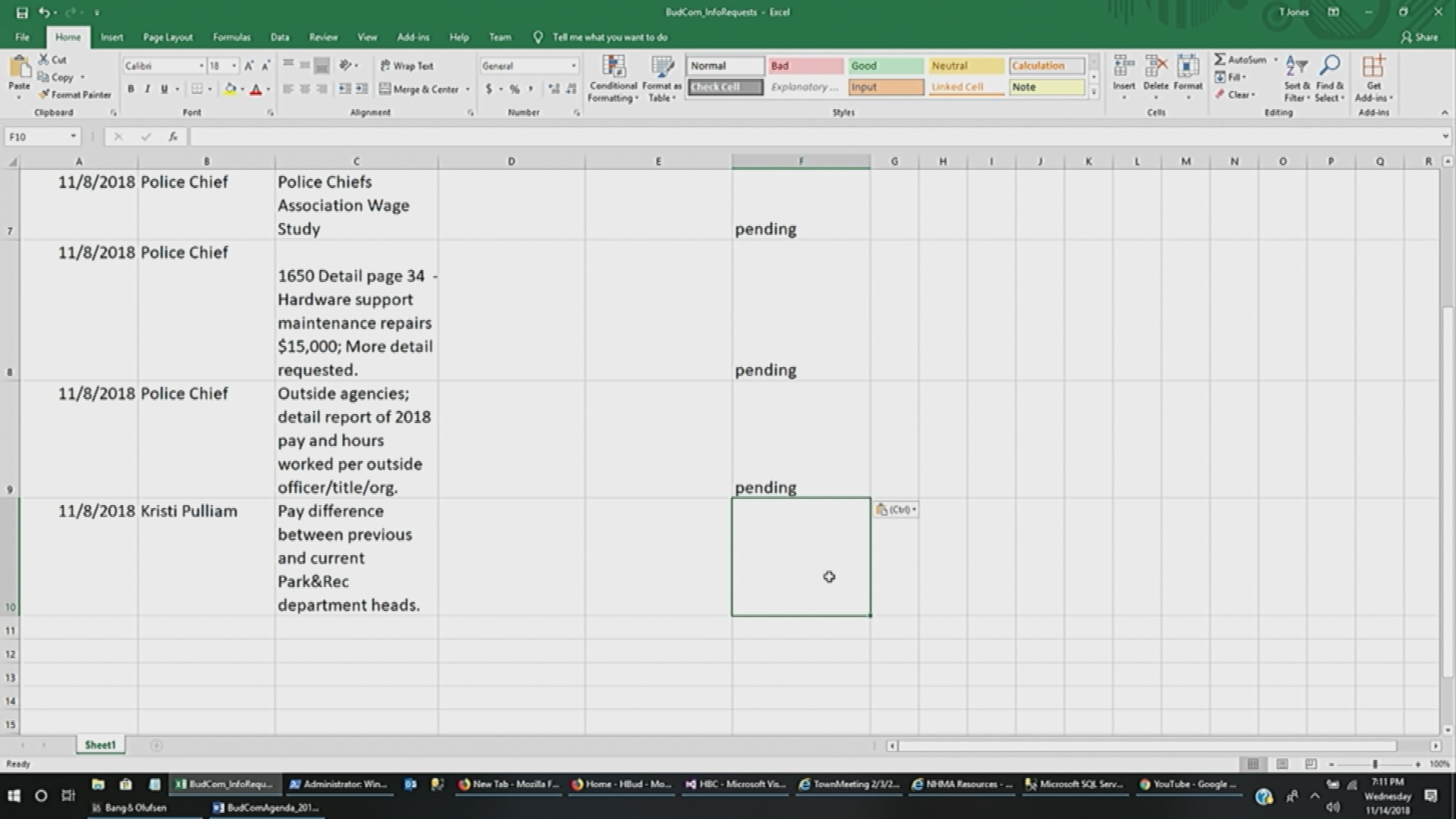Open the General number format dropdown
The image size is (1456, 819).
[x=573, y=66]
